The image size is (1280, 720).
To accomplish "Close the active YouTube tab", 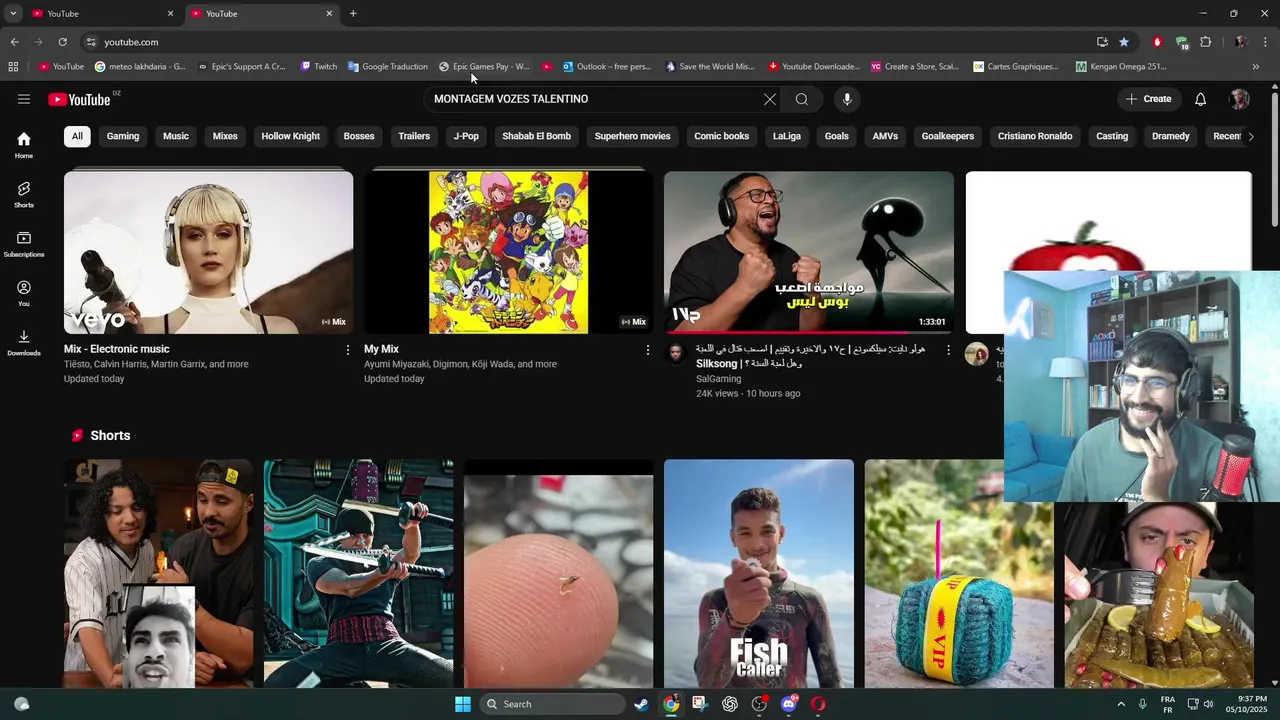I will [329, 13].
